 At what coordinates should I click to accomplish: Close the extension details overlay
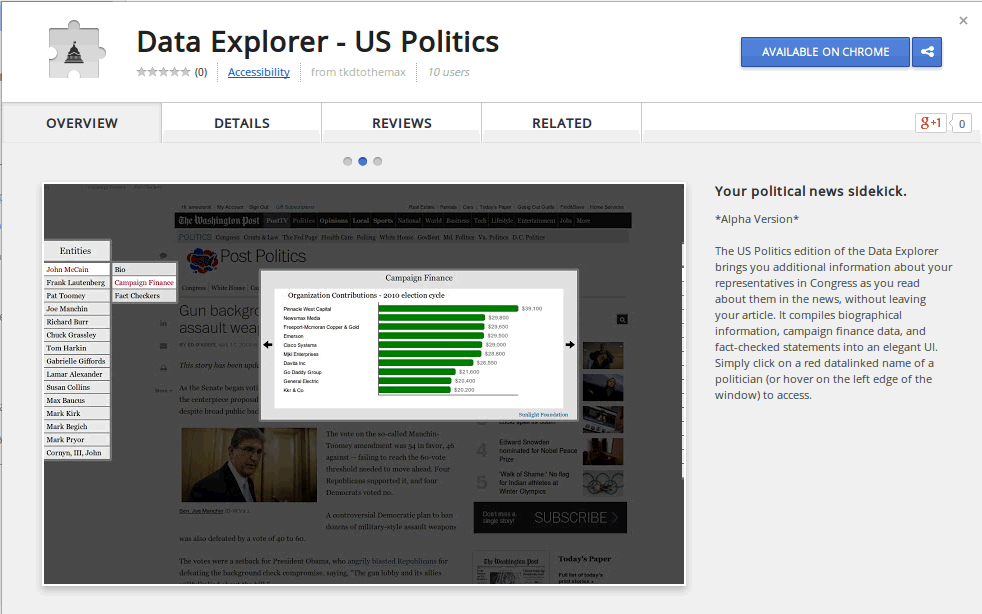point(963,21)
